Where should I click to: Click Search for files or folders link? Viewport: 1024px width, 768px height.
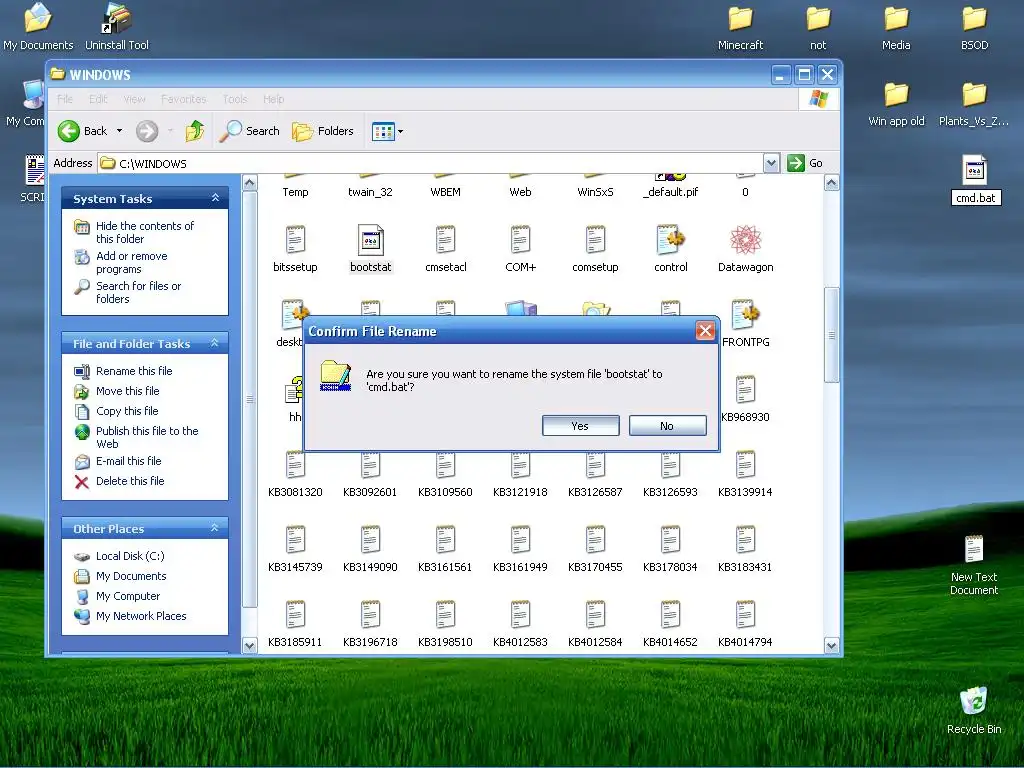(138, 293)
